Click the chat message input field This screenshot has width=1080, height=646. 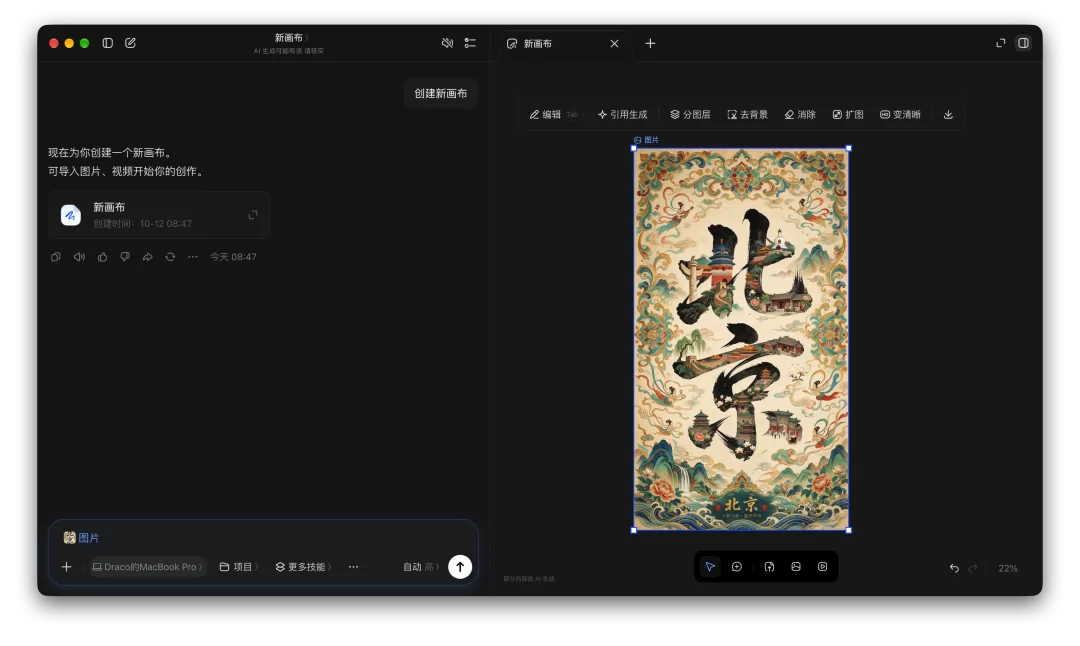[x=263, y=538]
